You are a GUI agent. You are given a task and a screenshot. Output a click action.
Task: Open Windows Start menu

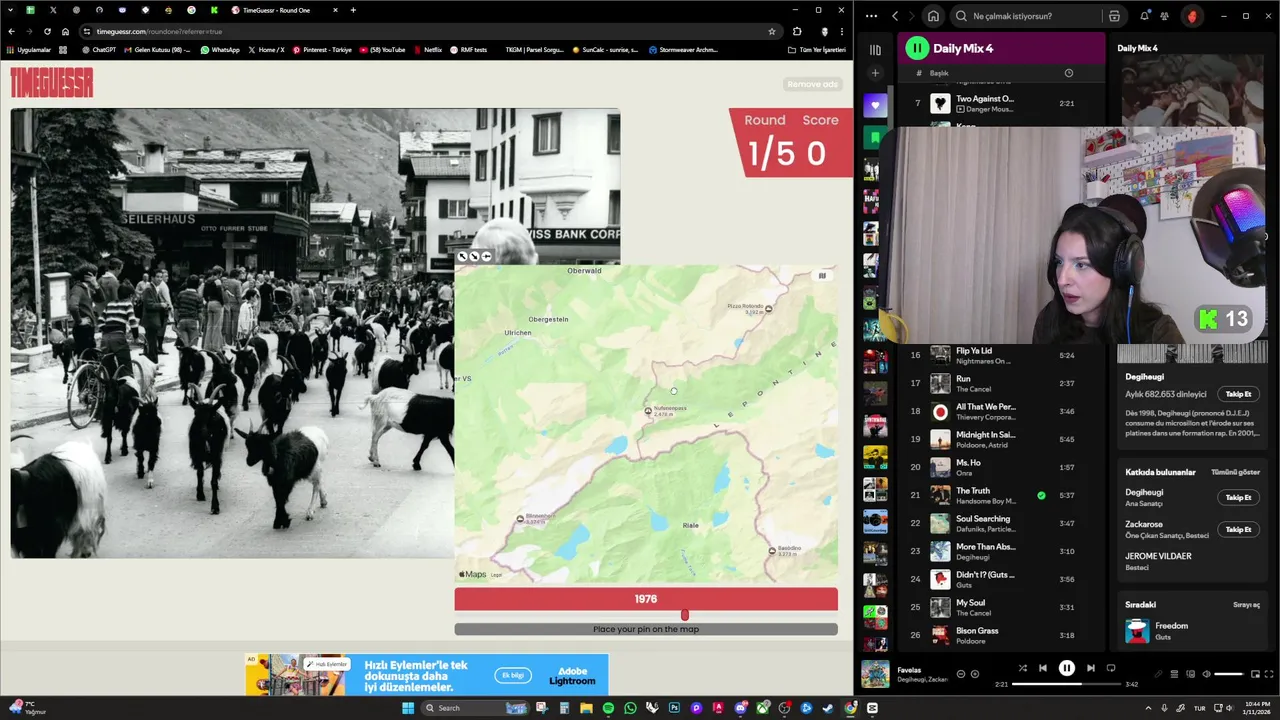tap(408, 708)
